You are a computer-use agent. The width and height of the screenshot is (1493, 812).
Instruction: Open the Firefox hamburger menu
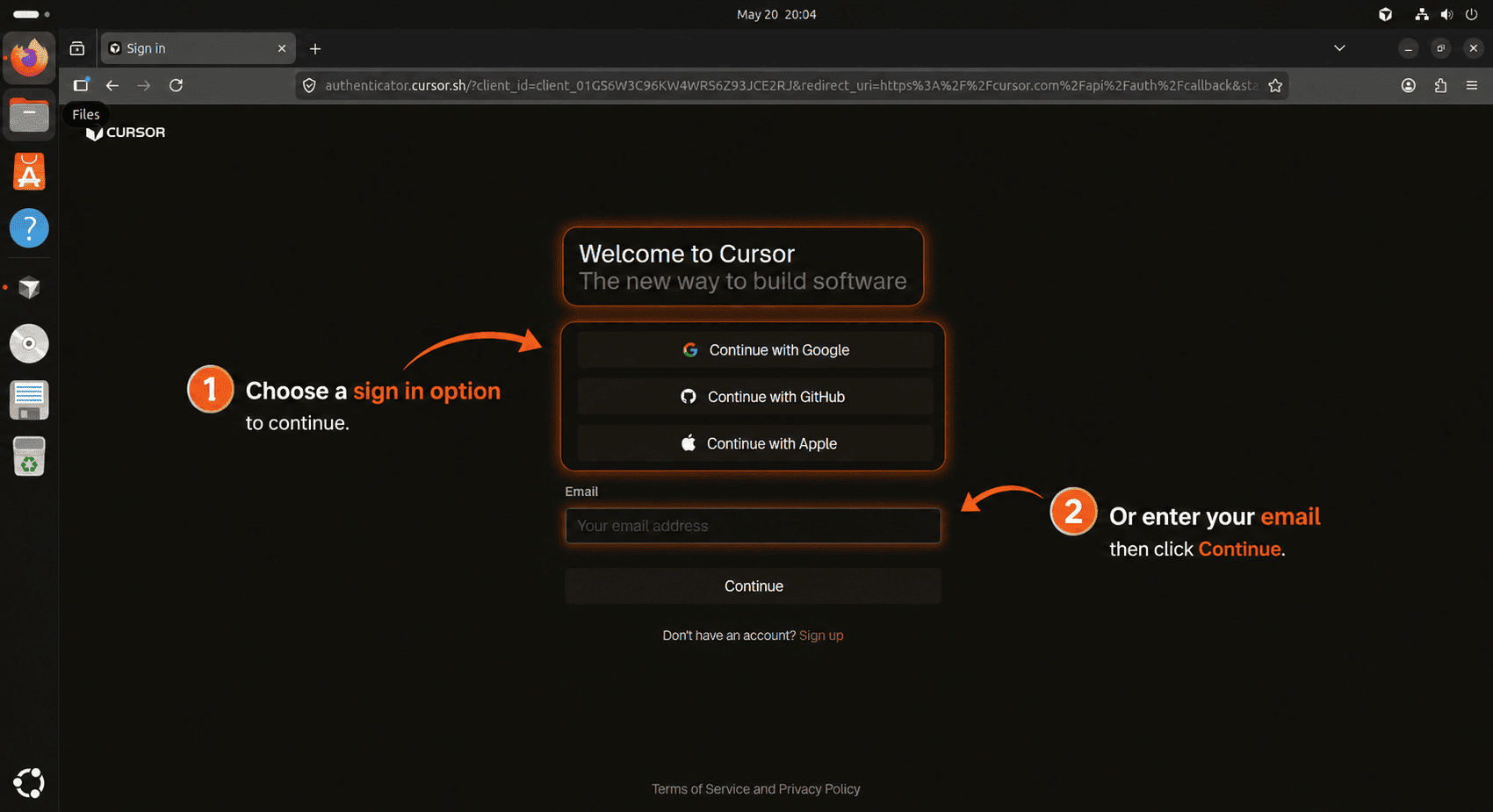1472,85
